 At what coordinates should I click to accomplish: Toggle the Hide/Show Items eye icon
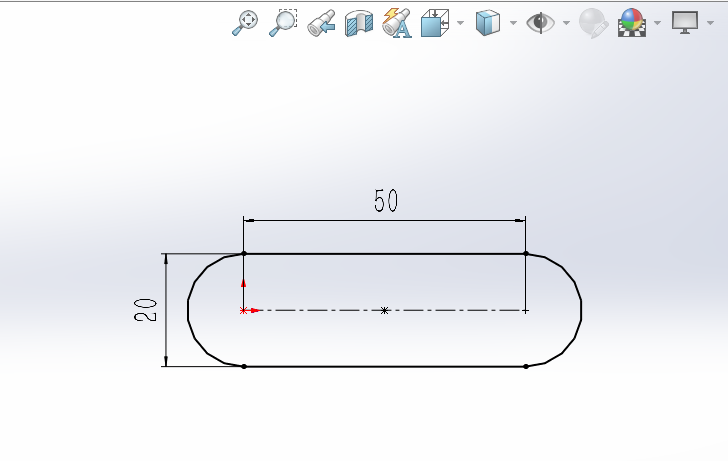540,22
